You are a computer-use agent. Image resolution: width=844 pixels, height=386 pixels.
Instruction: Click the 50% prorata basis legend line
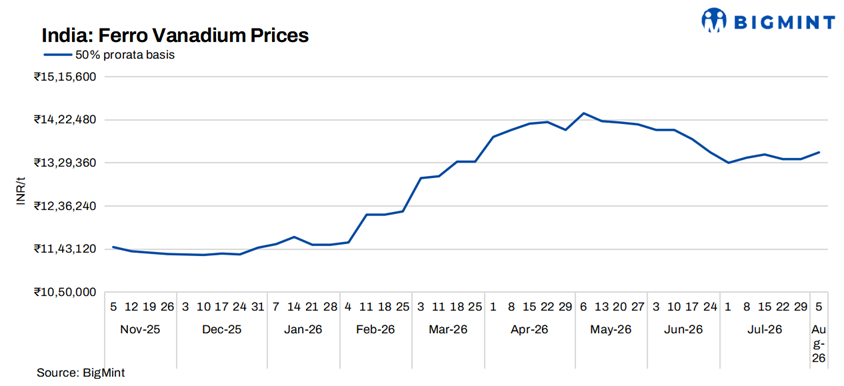(x=58, y=54)
